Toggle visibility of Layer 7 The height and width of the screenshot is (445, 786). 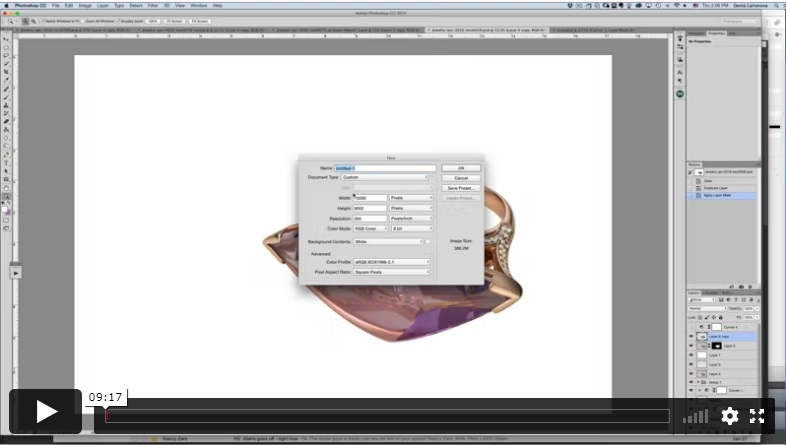[x=691, y=355]
